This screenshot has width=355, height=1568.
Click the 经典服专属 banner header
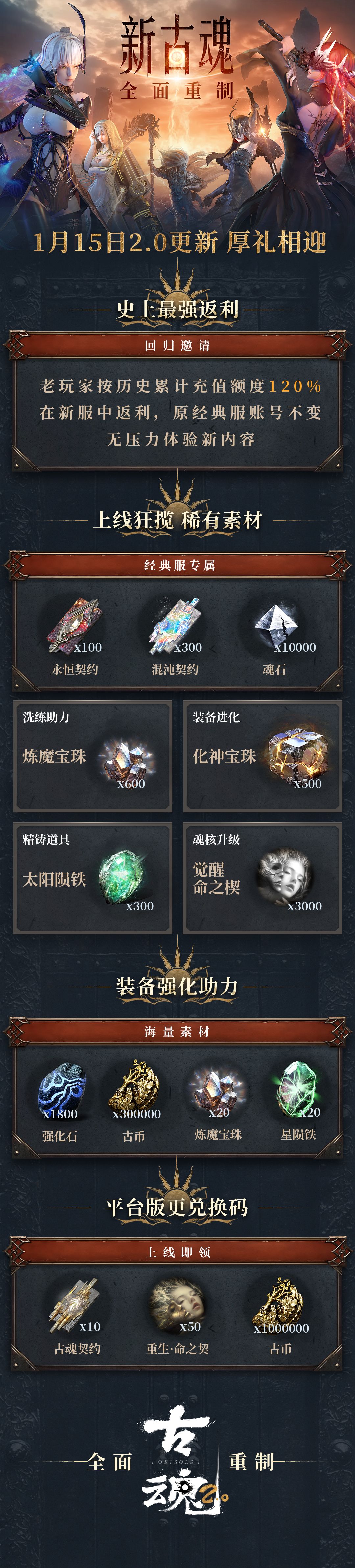point(177,565)
